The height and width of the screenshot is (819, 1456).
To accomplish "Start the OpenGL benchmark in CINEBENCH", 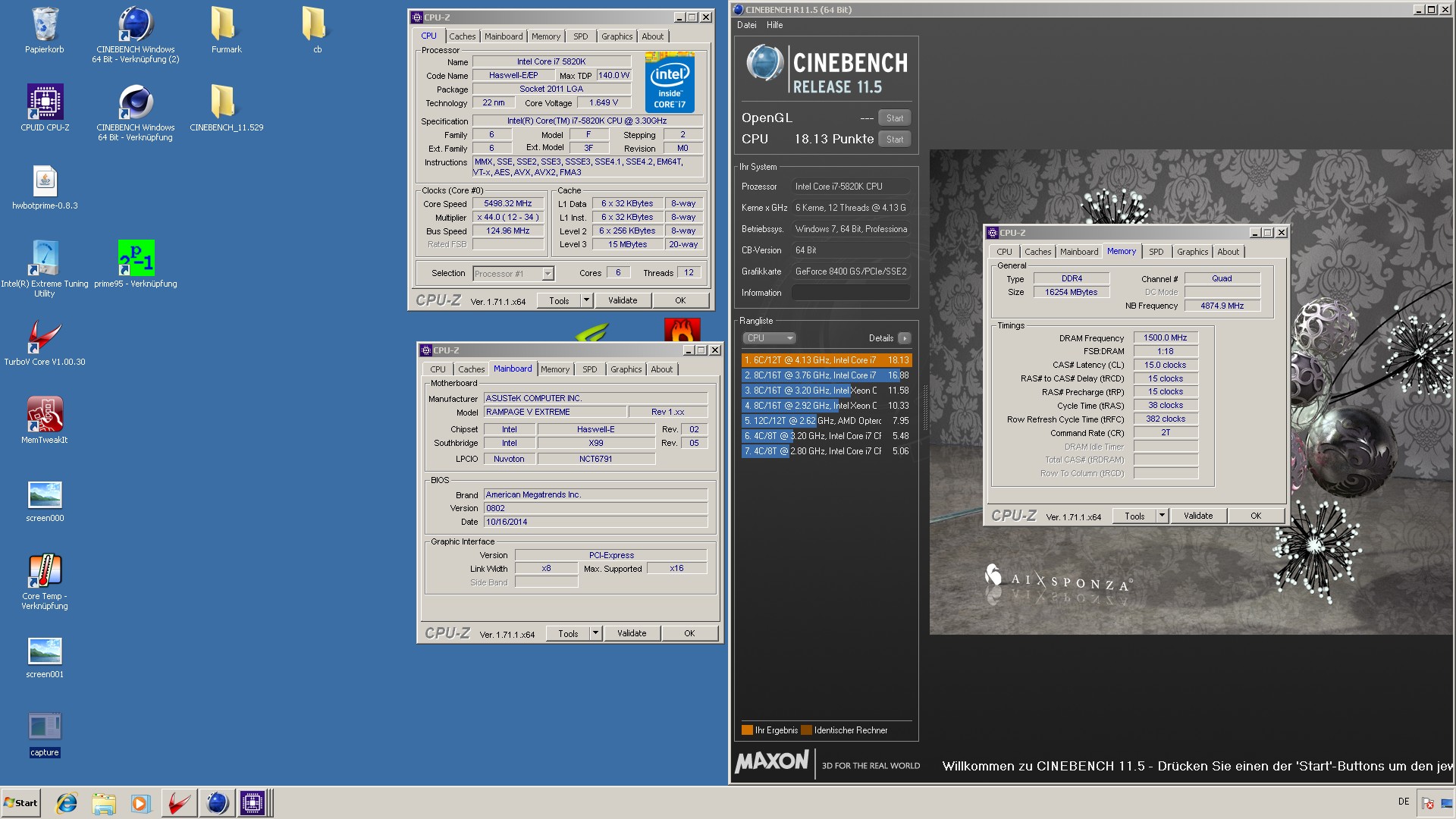I will 895,118.
